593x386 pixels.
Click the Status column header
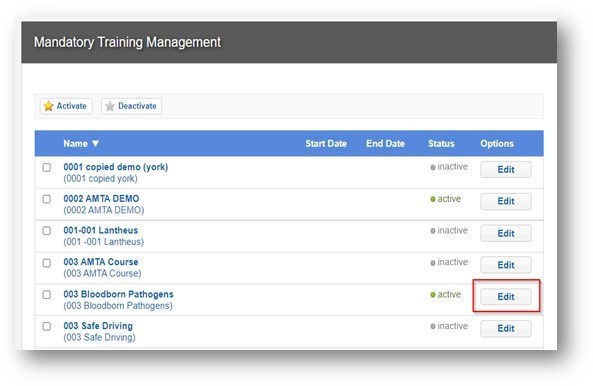click(x=441, y=144)
